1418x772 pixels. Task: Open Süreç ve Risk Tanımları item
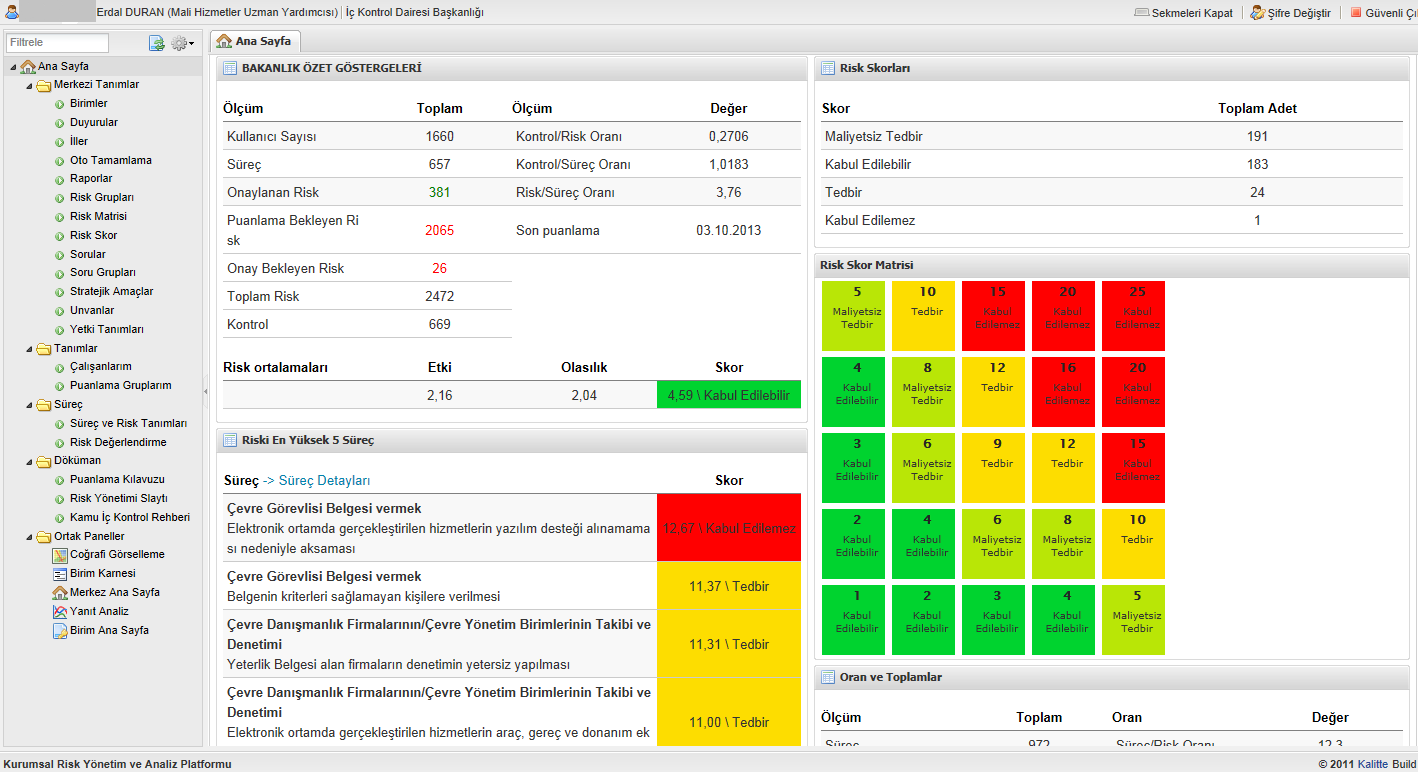128,423
